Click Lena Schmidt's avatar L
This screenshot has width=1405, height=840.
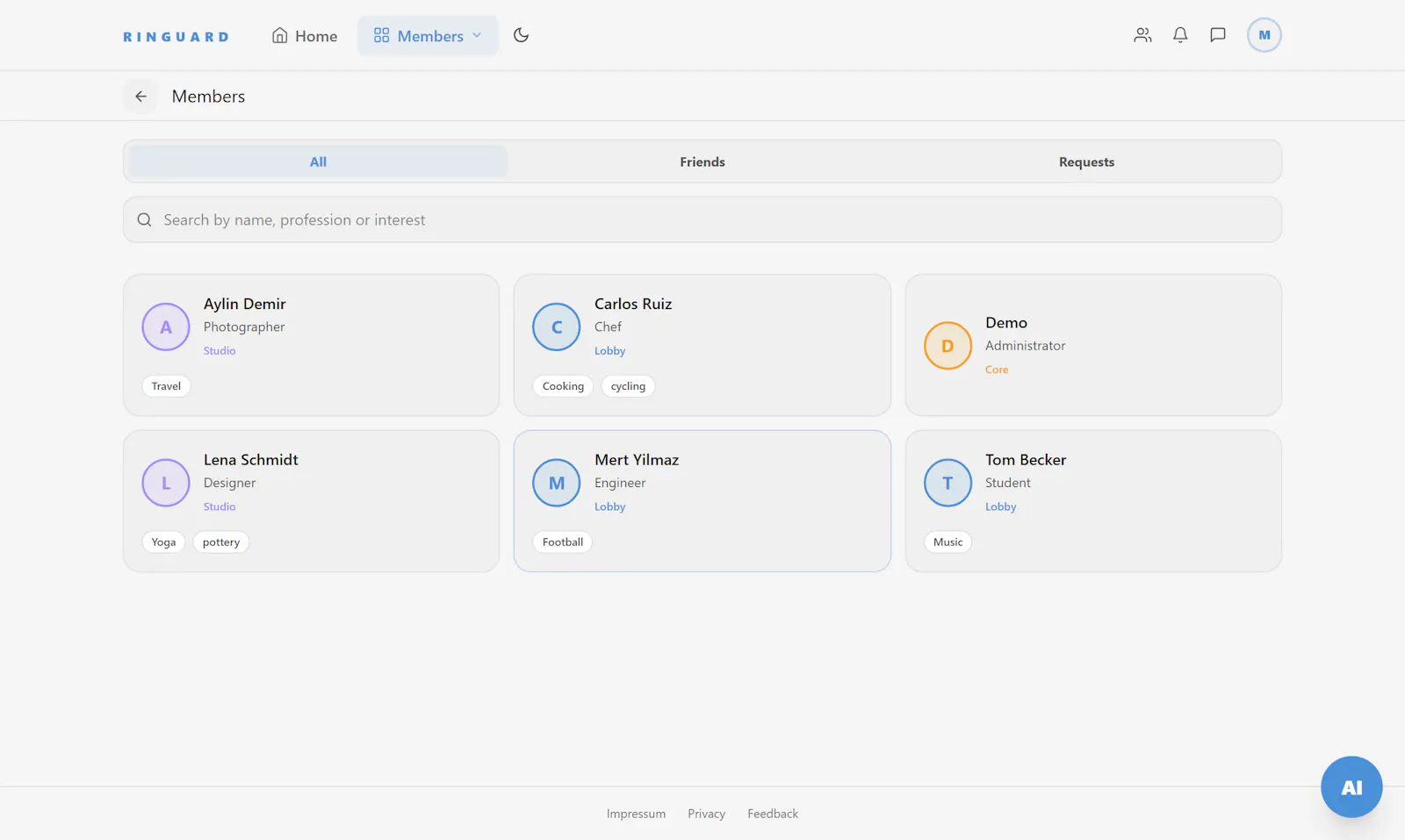166,483
